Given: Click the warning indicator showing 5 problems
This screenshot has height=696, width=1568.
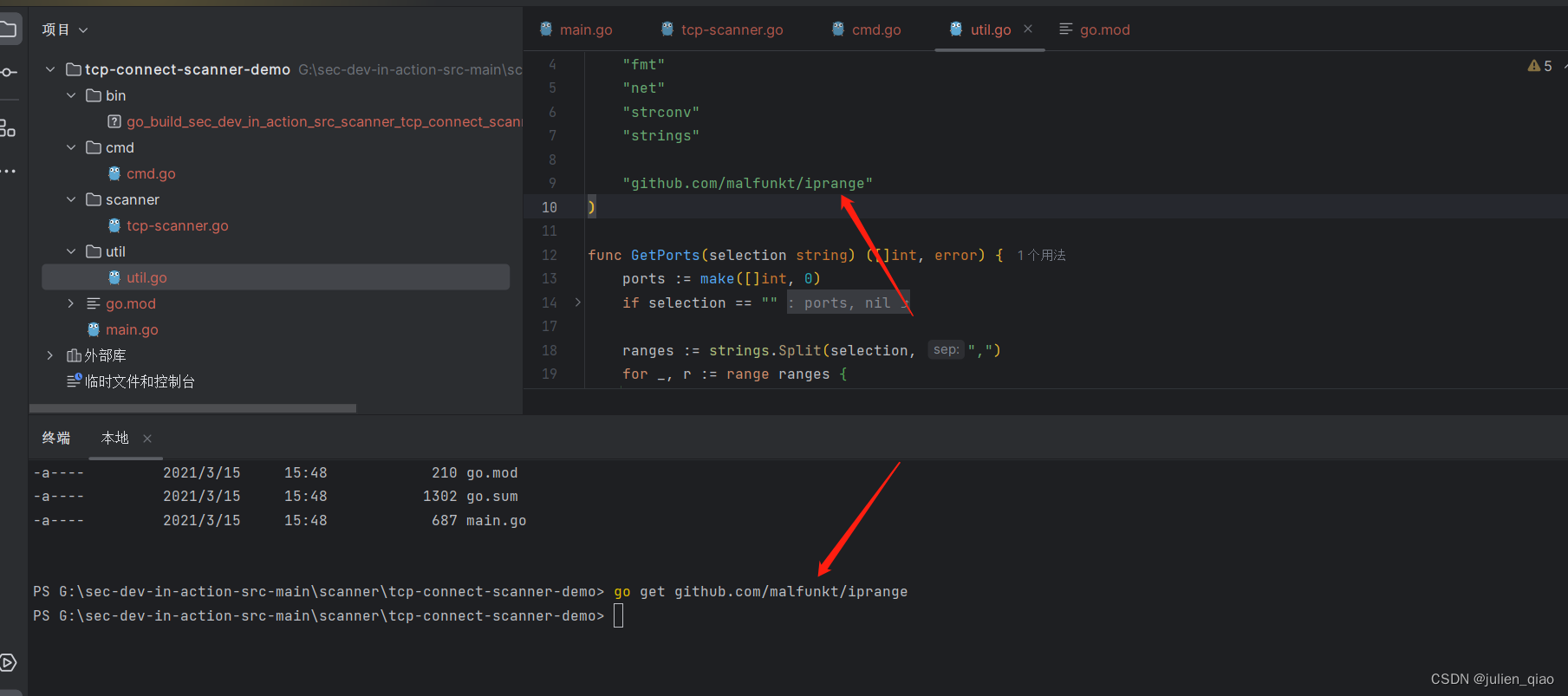Looking at the screenshot, I should pyautogui.click(x=1540, y=66).
